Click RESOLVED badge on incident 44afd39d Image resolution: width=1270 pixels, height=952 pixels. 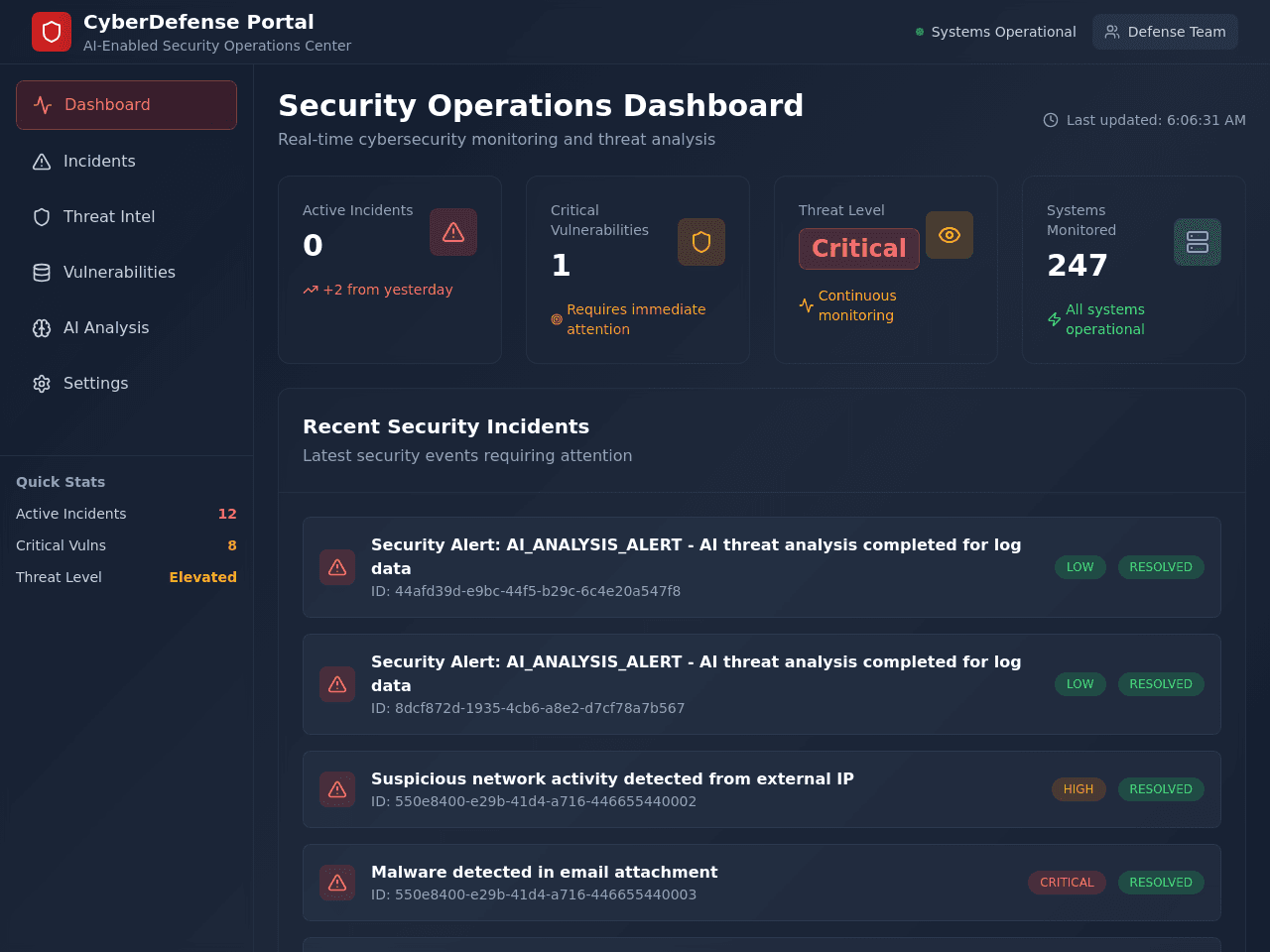[x=1161, y=567]
